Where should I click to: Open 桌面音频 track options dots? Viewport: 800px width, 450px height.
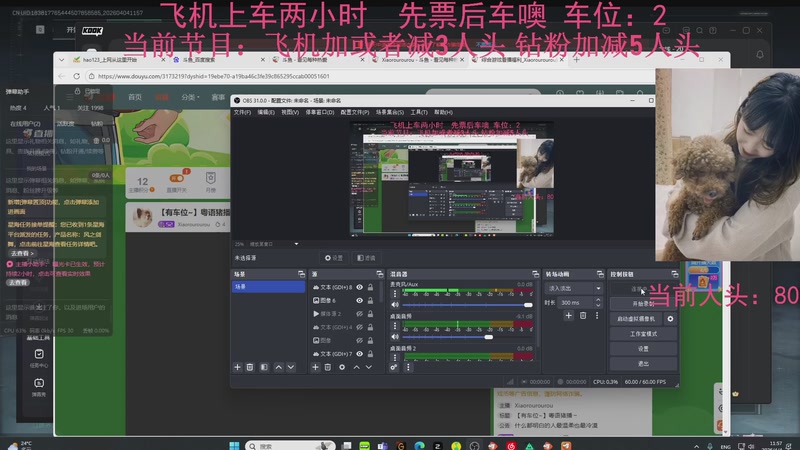pyautogui.click(x=394, y=326)
